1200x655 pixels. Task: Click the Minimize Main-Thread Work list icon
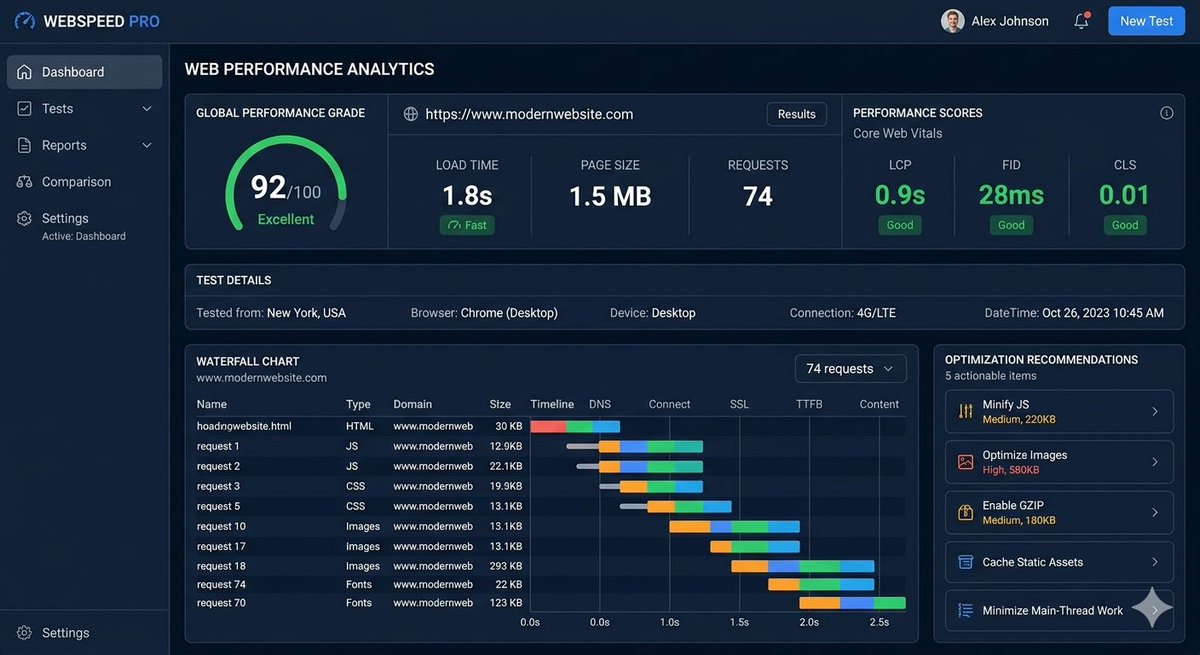click(x=965, y=610)
